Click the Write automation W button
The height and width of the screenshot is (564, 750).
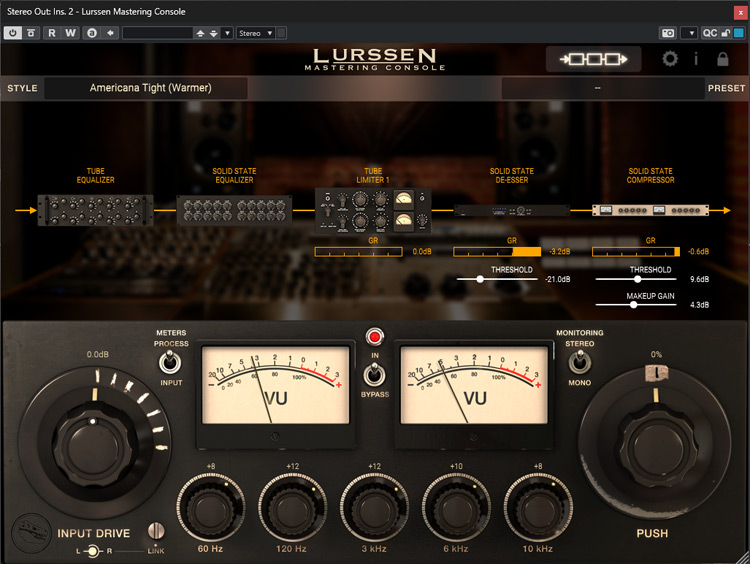(x=70, y=33)
